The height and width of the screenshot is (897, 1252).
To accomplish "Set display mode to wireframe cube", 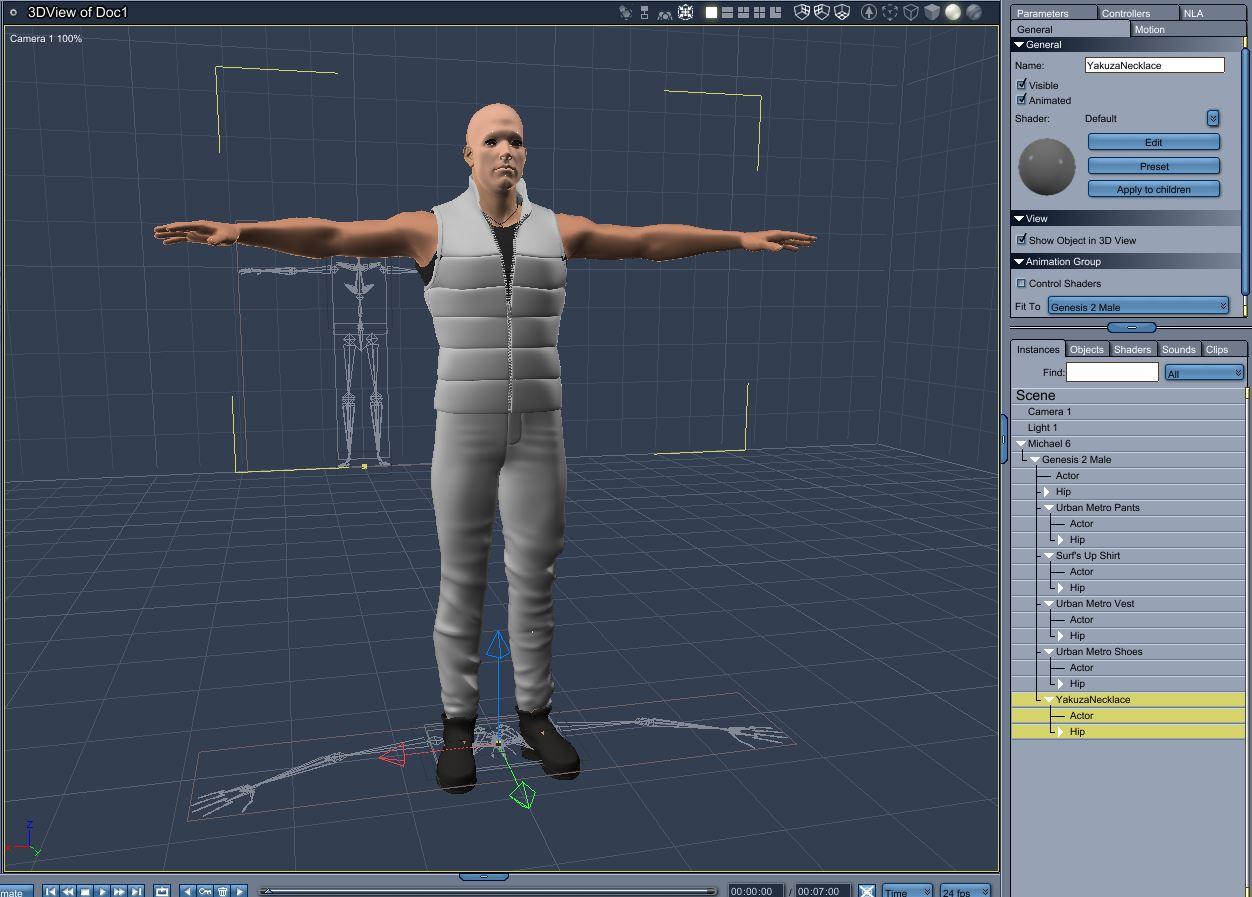I will click(x=911, y=12).
